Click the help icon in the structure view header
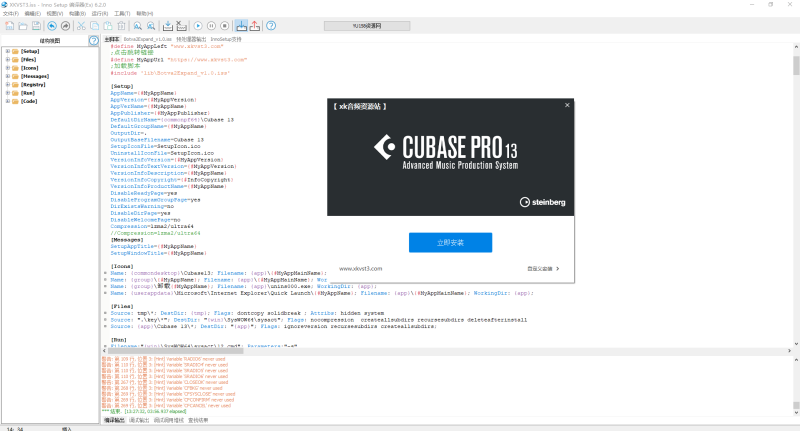800x431 pixels. point(93,41)
